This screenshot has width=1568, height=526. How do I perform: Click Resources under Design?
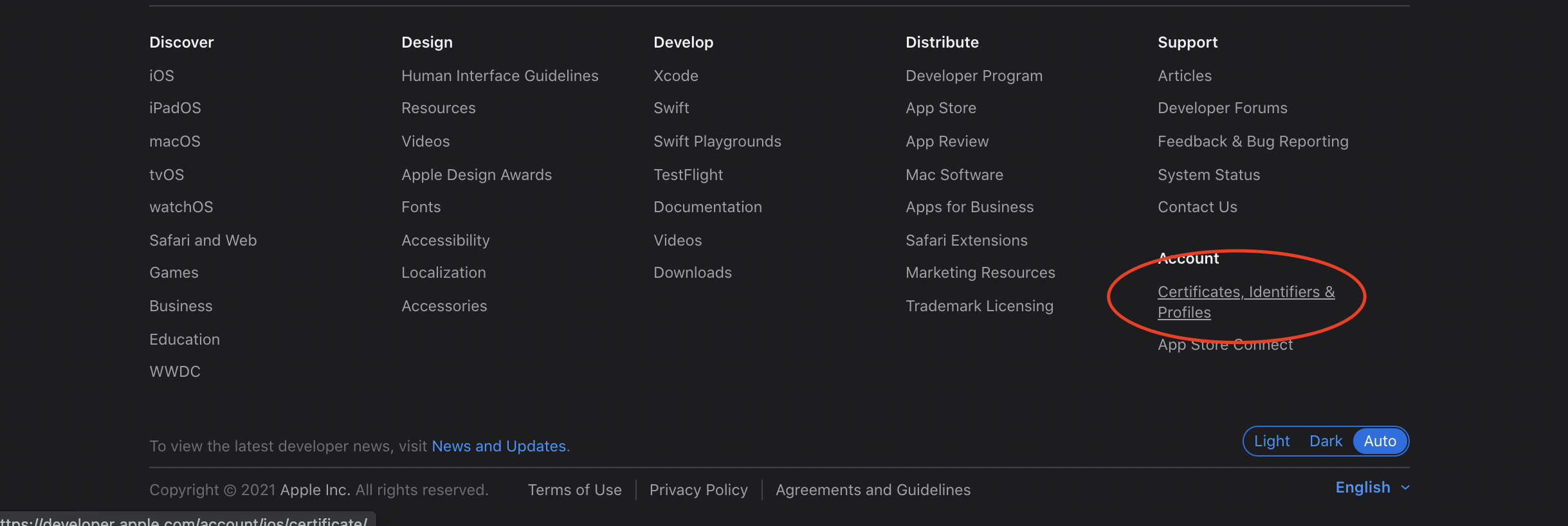pos(439,108)
